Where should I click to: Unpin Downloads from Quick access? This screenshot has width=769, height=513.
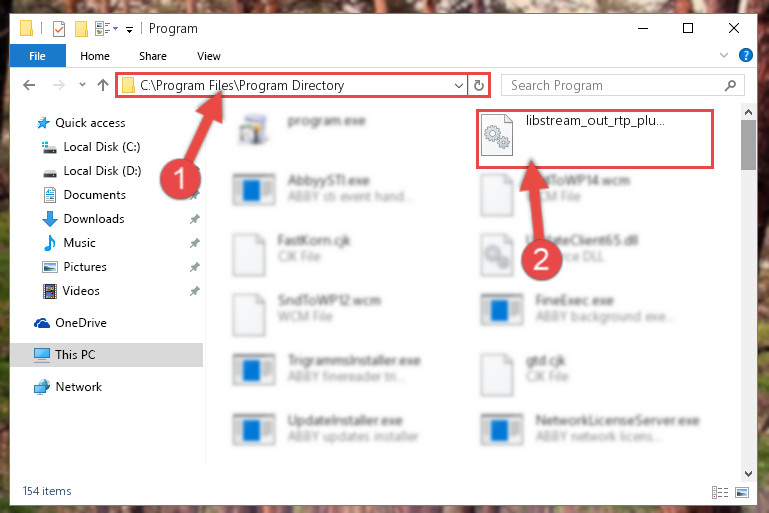coord(195,219)
